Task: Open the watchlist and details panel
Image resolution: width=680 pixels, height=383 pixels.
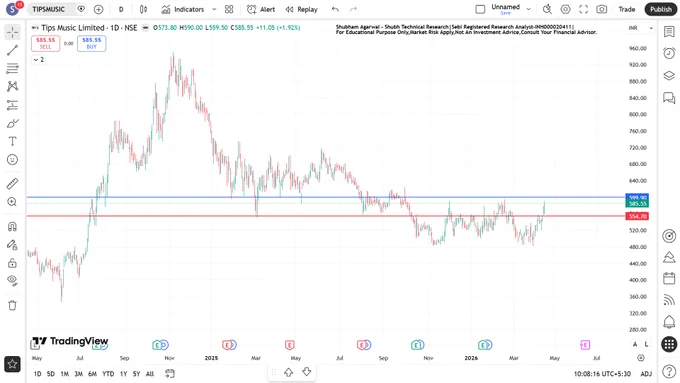Action: [669, 32]
